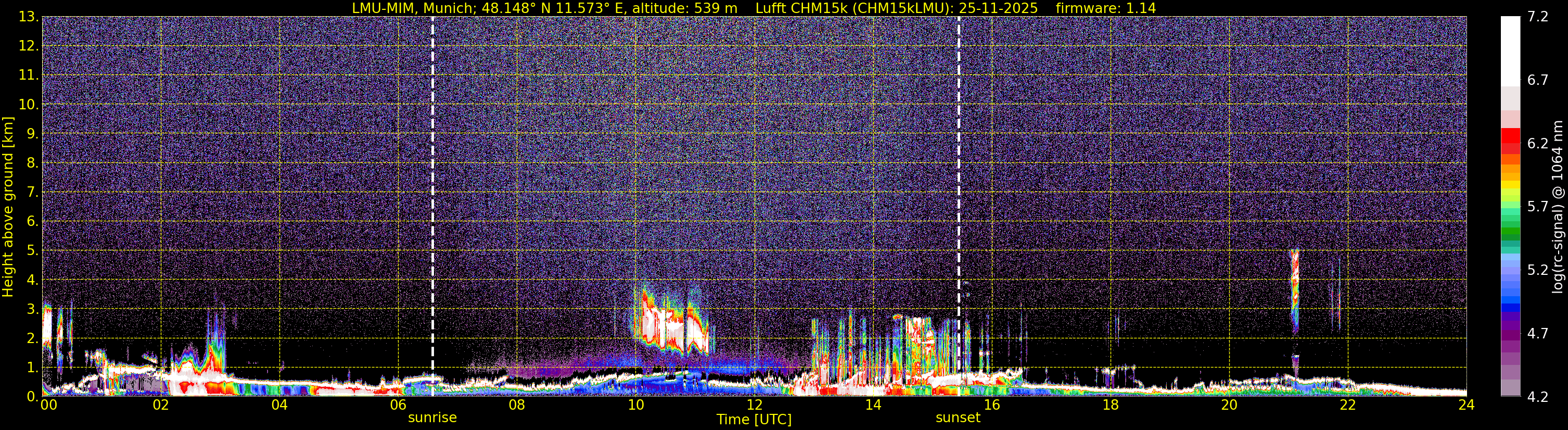
Task: Click the colorbar tick value 4.7
Action: [1538, 333]
